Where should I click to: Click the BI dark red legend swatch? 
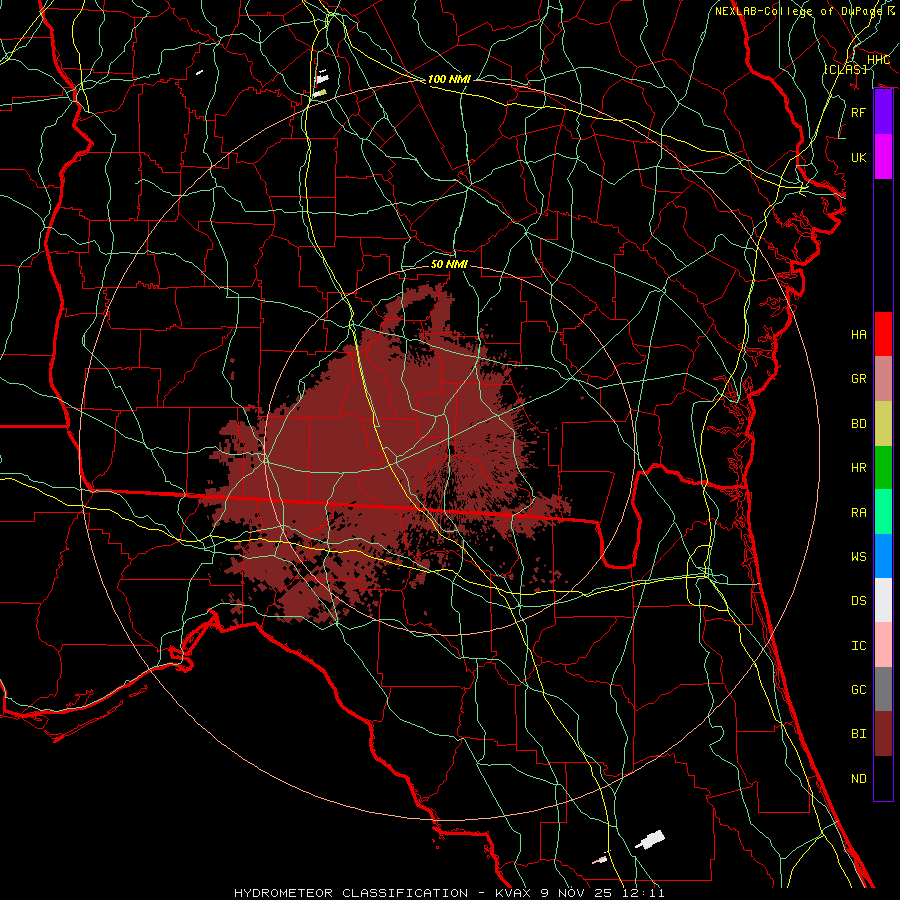(x=883, y=734)
